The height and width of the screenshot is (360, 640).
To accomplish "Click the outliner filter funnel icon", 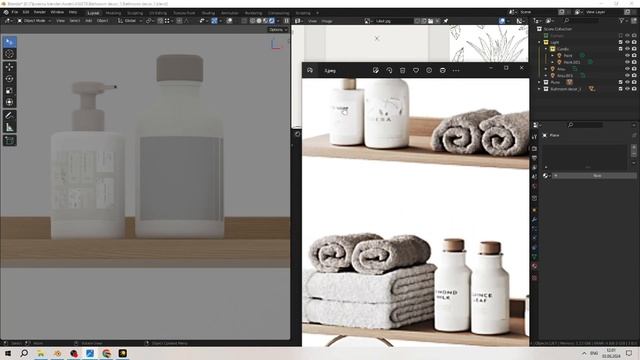I will point(622,20).
